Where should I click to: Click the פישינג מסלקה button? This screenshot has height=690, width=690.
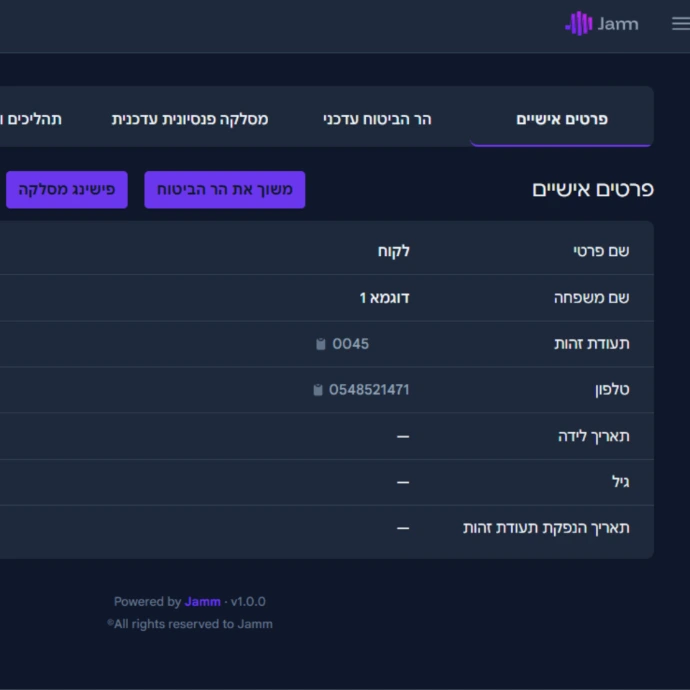pos(67,189)
